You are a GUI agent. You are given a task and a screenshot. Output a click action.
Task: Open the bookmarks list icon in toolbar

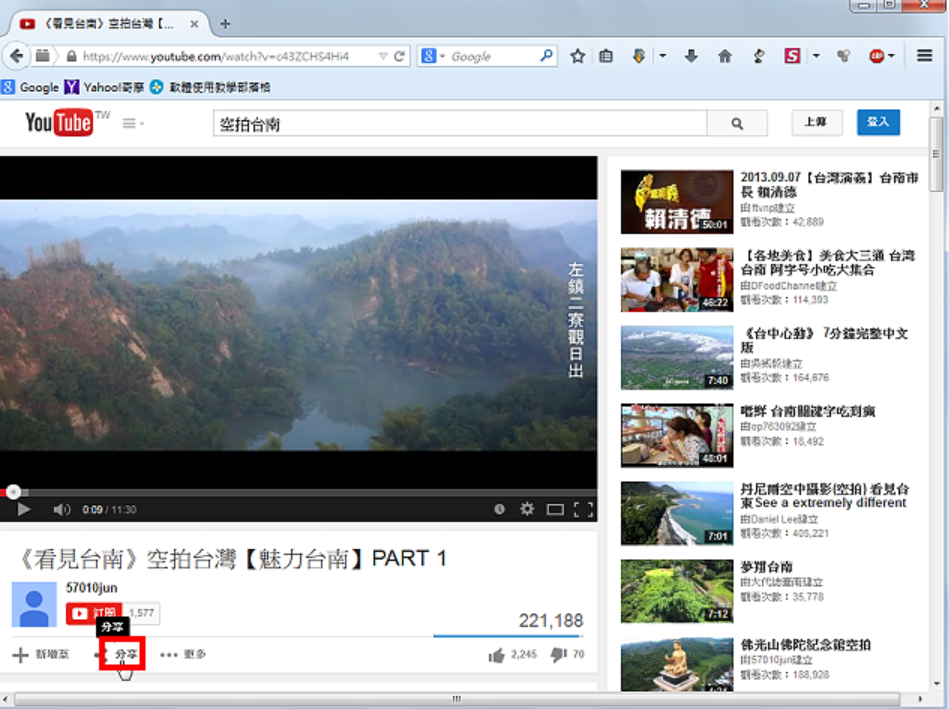point(606,56)
